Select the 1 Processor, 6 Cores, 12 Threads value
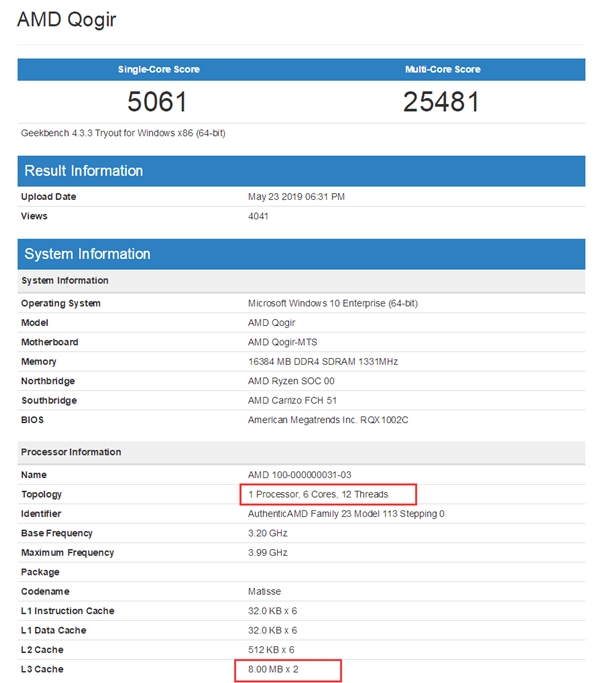Viewport: 600px width, 683px height. click(318, 494)
